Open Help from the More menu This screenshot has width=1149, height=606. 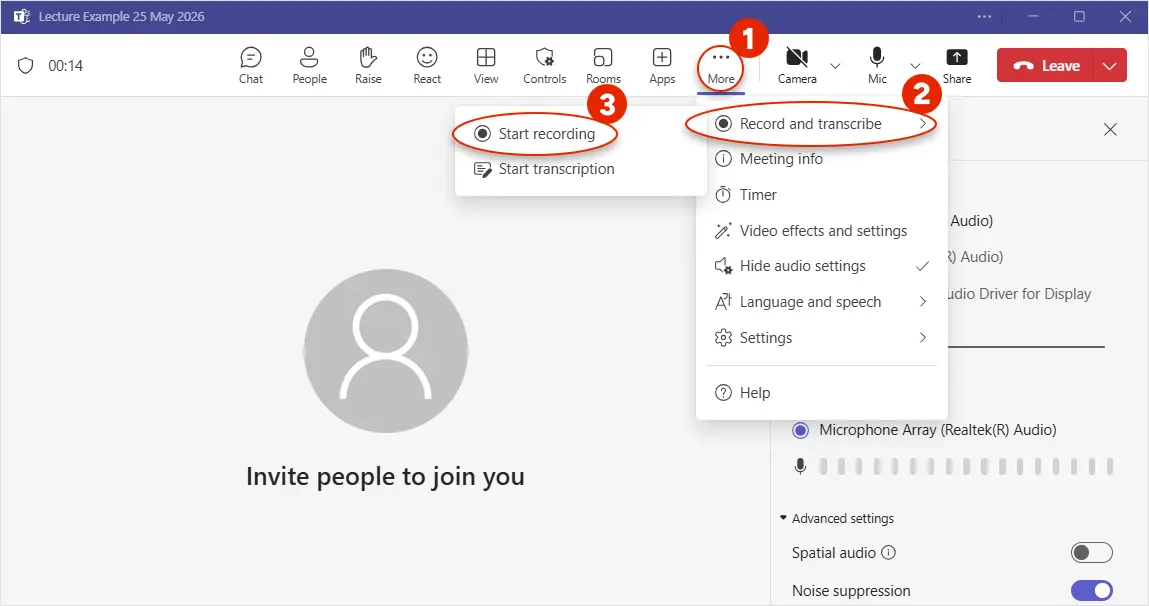[821, 393]
